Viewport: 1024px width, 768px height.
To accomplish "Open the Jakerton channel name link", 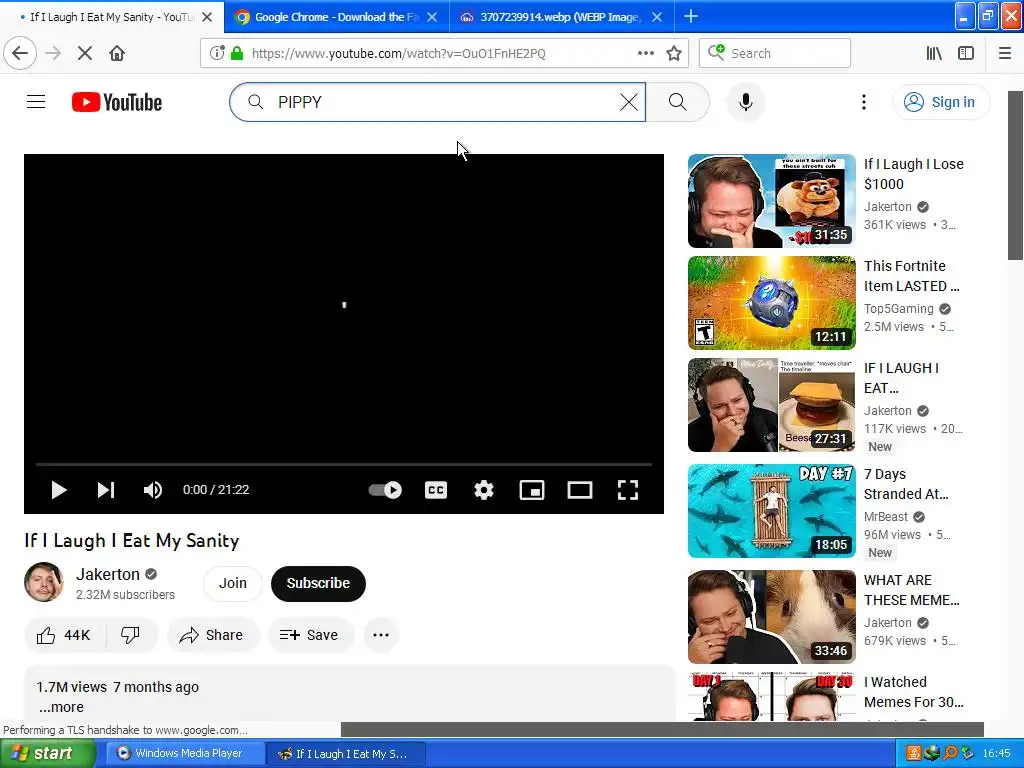I will [x=108, y=574].
